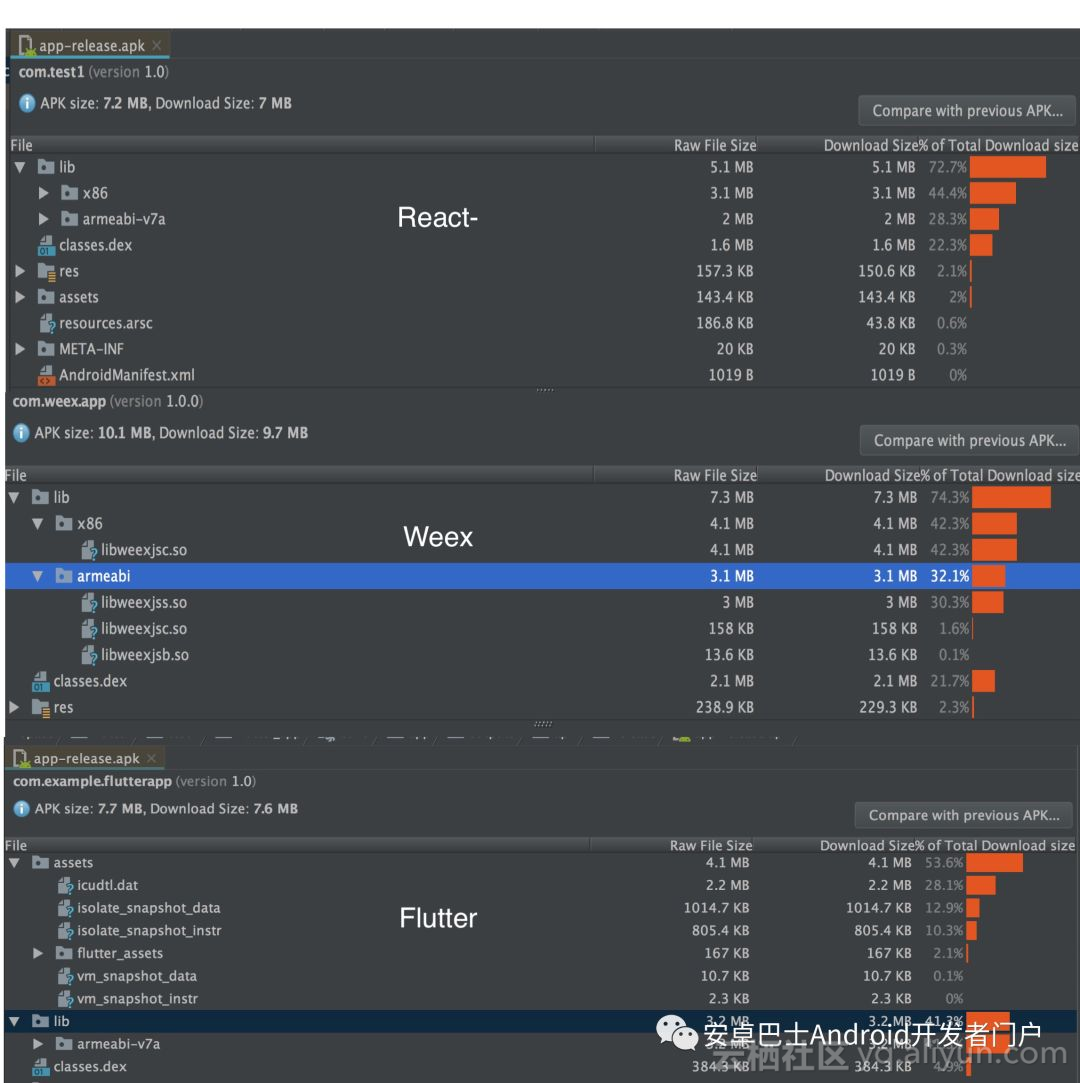
Task: Close the Flutter app-release.apk tab
Action: pos(151,758)
